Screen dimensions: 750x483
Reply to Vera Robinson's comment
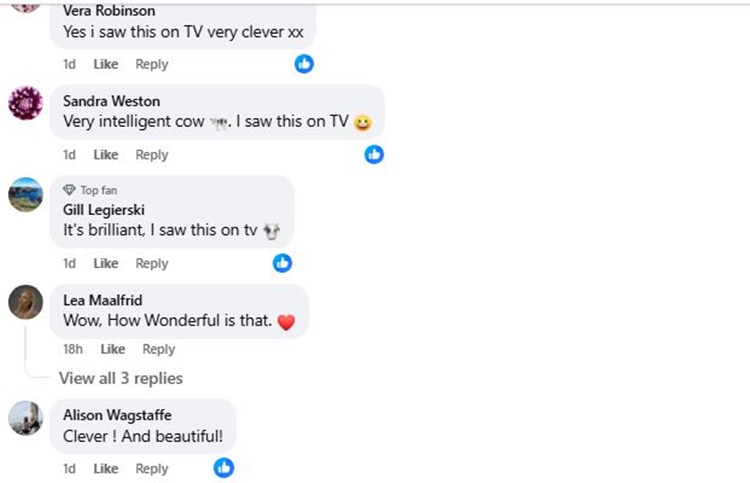point(152,64)
